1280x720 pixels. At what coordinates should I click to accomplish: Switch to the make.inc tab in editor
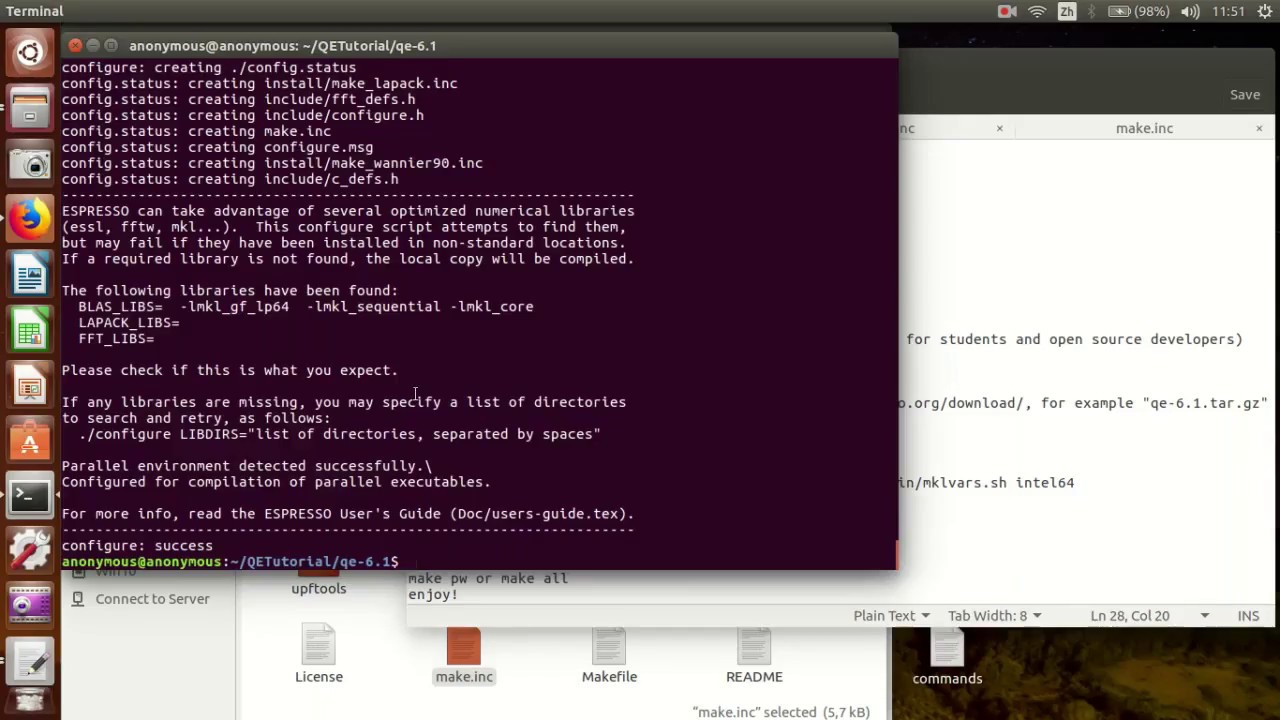click(x=1144, y=128)
